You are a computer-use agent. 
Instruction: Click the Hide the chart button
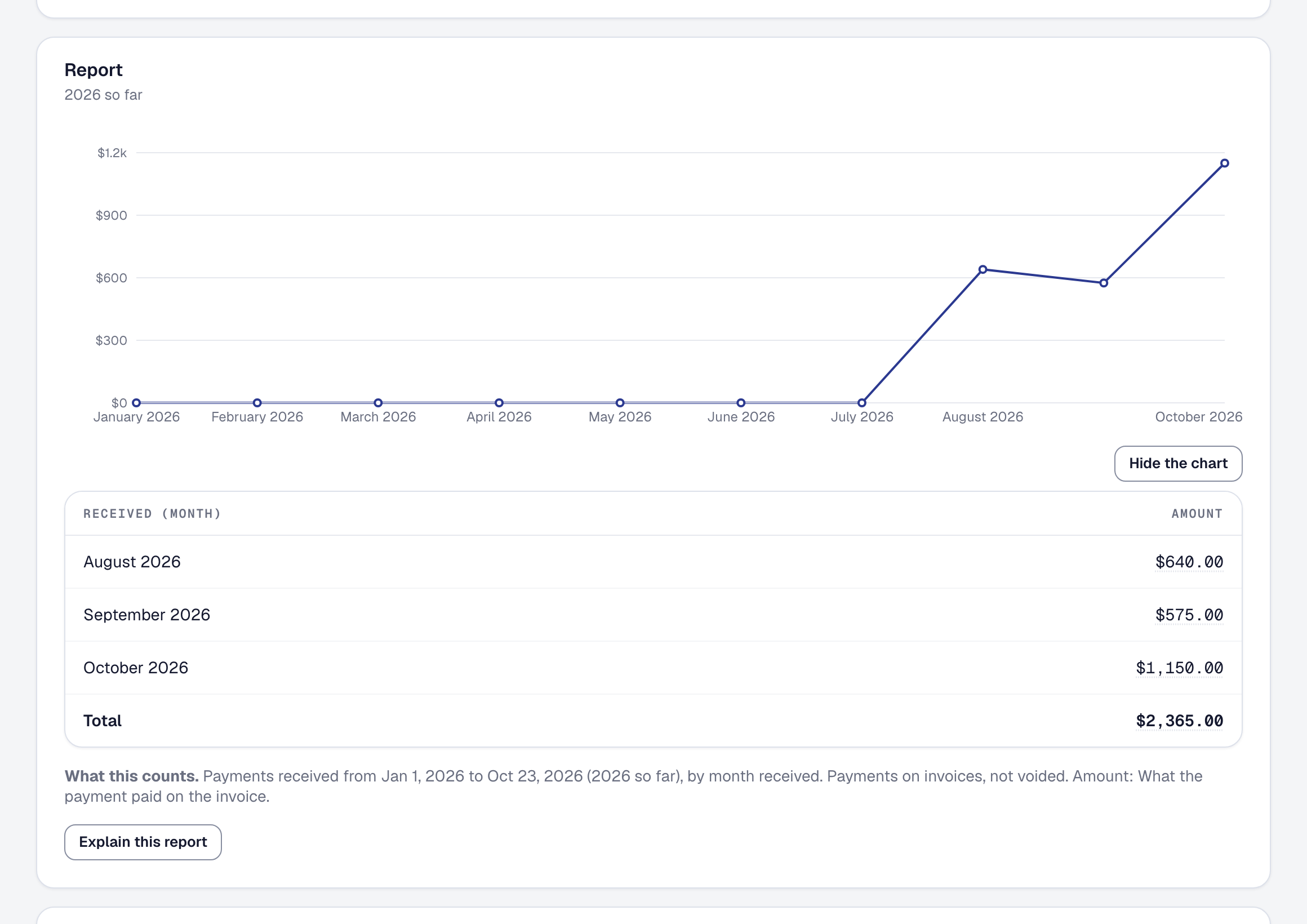(1178, 464)
